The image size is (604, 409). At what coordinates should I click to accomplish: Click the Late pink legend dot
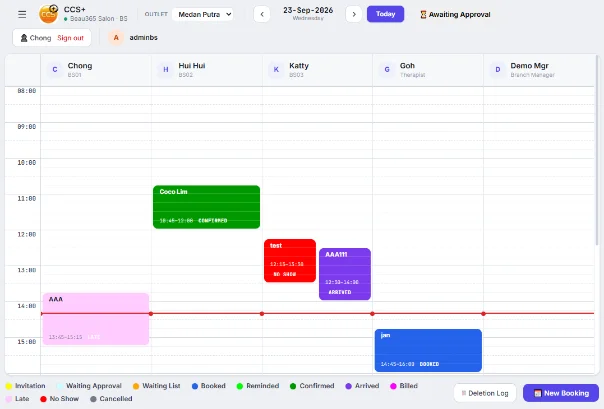(x=9, y=399)
